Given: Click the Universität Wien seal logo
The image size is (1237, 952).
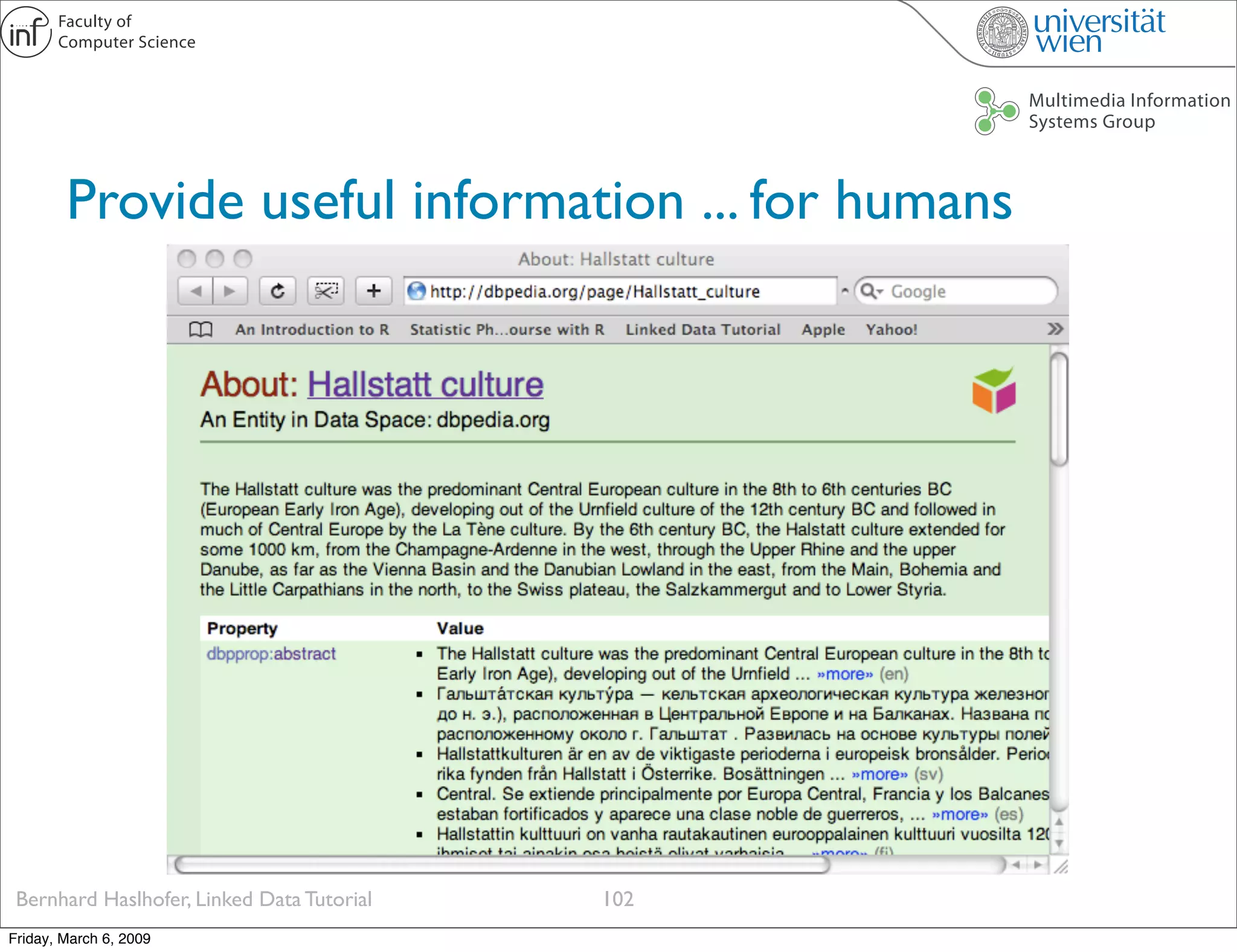Looking at the screenshot, I should pos(1002,32).
